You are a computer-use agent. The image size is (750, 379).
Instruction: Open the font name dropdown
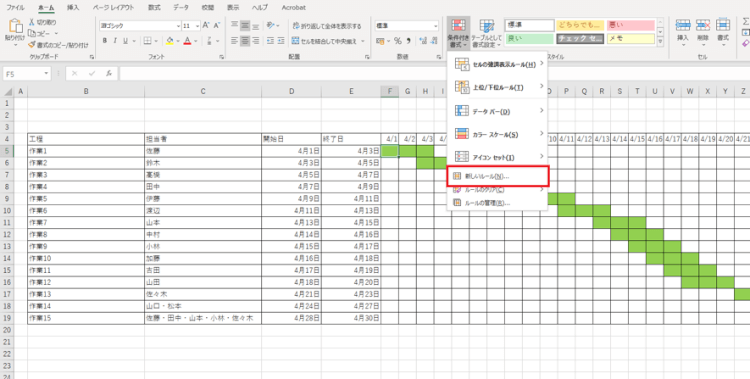(x=178, y=26)
